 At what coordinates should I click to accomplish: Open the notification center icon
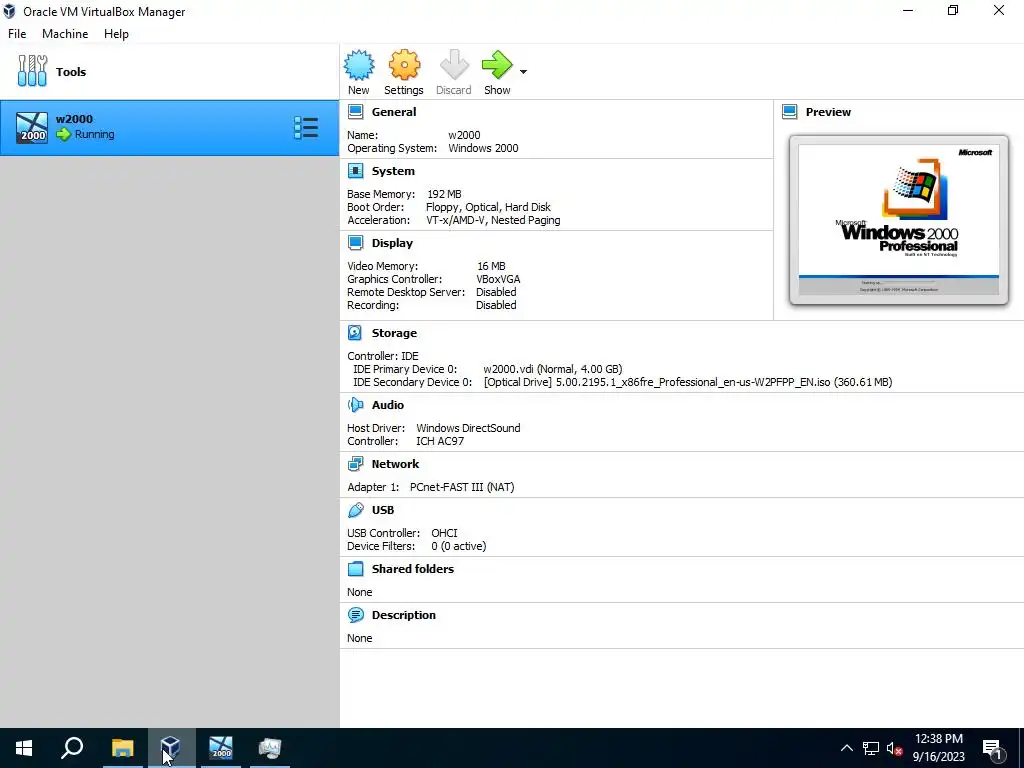(992, 748)
